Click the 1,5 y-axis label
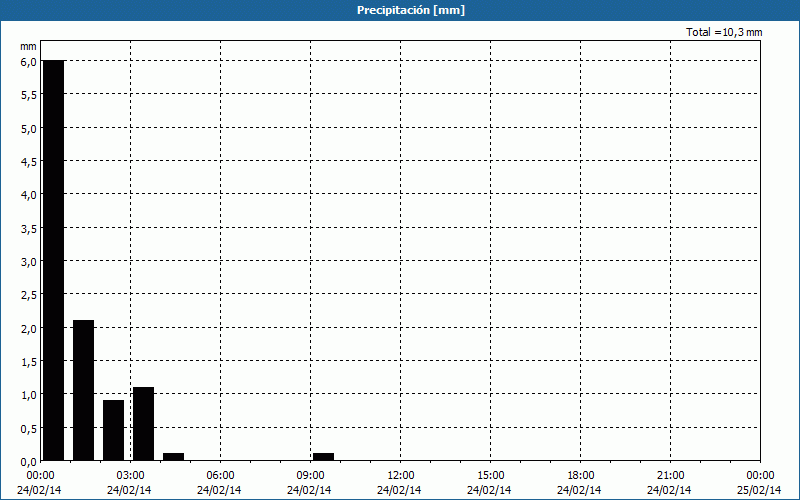Image resolution: width=800 pixels, height=500 pixels. 29,362
